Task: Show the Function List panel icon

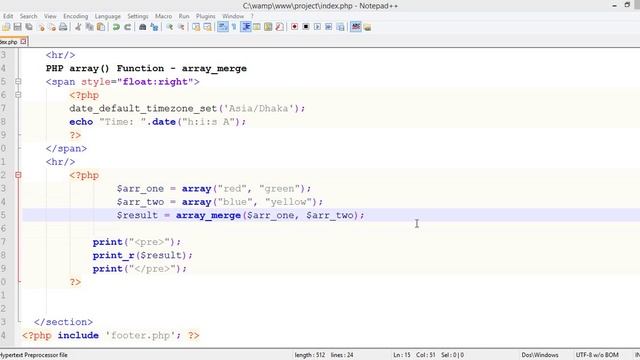Action: 280,27
